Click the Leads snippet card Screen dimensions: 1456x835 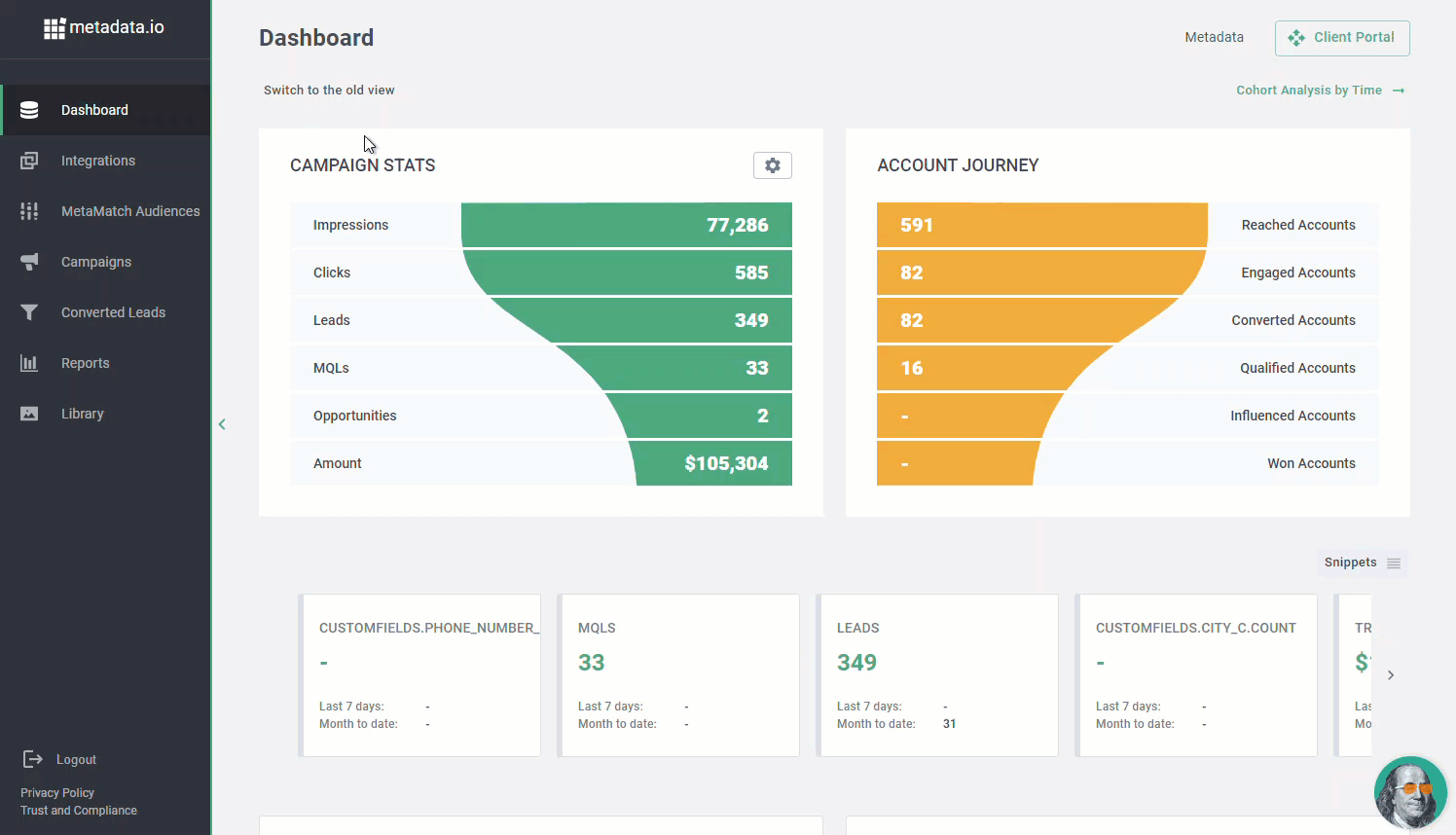(936, 675)
